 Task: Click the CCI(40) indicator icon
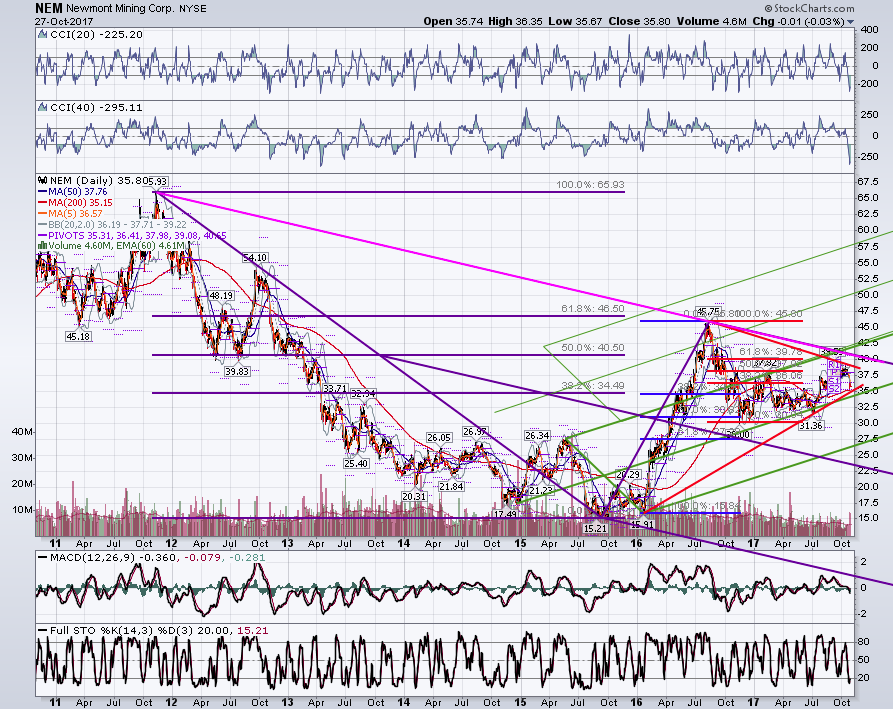42,107
